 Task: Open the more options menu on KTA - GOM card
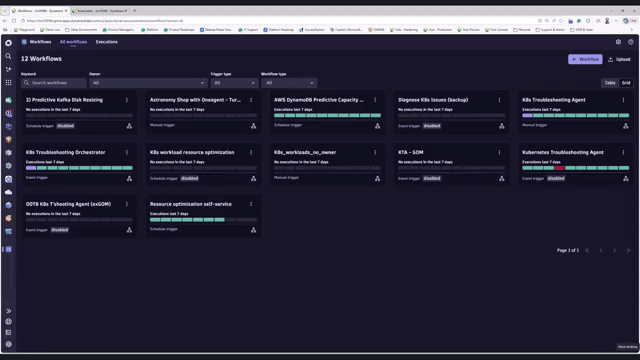coord(499,152)
